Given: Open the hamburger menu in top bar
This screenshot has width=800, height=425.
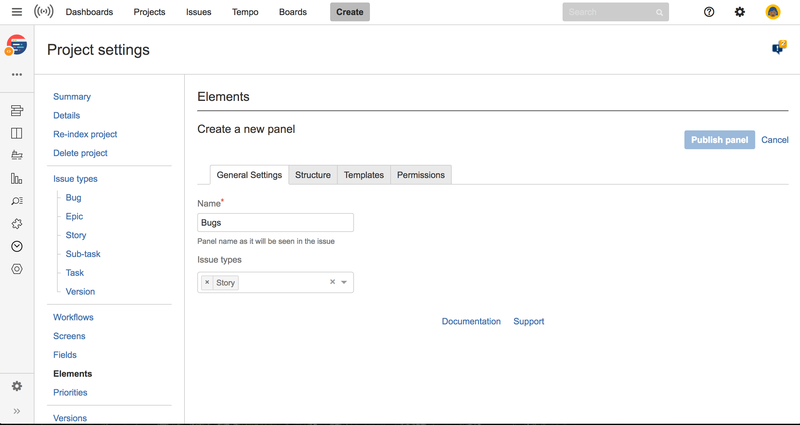Looking at the screenshot, I should coord(16,12).
